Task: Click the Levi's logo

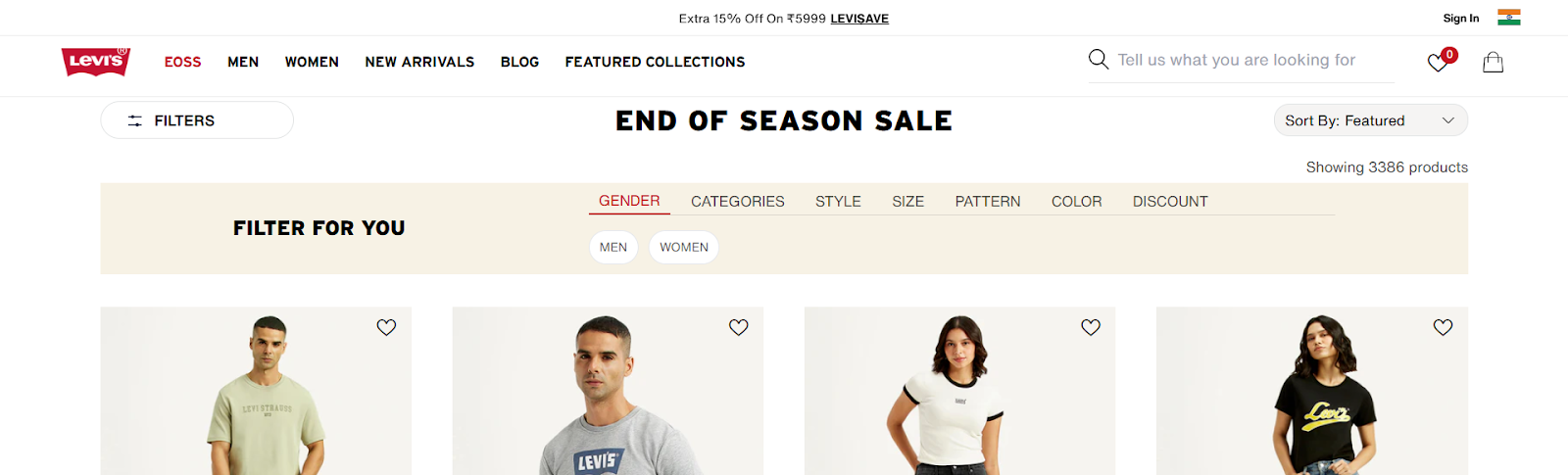Action: [x=95, y=62]
